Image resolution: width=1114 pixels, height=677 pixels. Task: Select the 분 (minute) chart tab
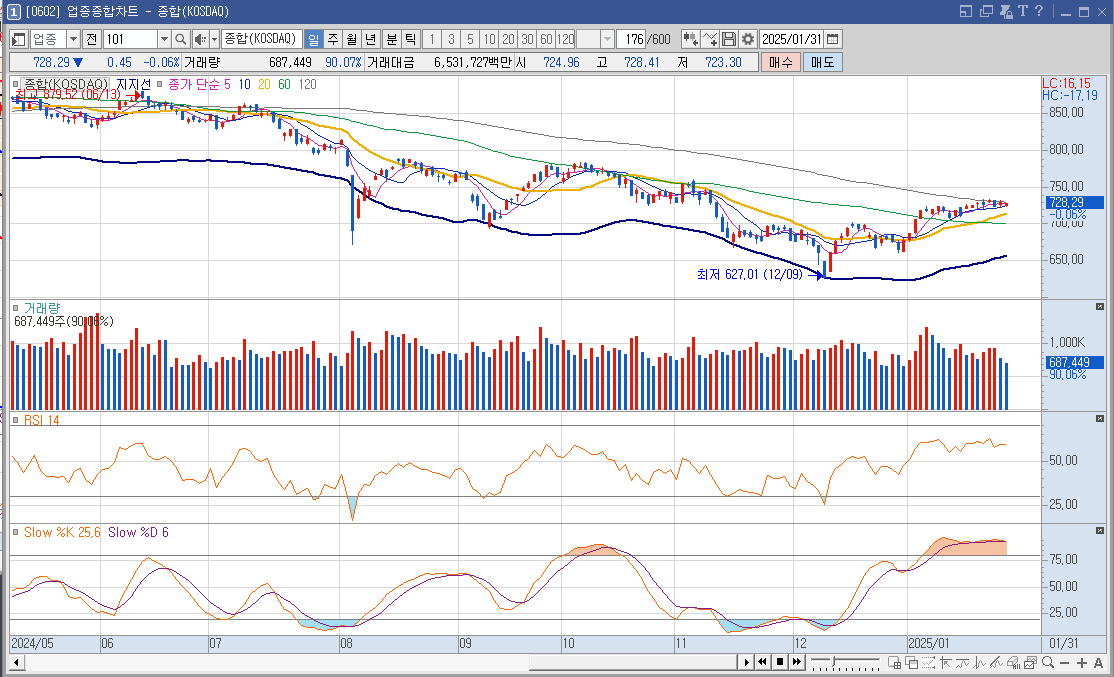(x=391, y=39)
